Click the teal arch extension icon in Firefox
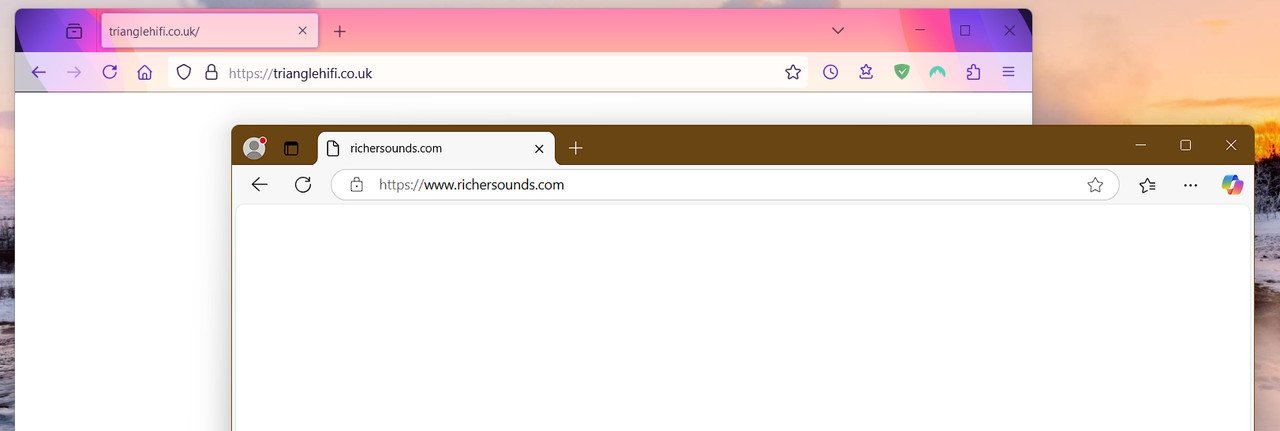Screen dimensions: 1280x431 [937, 72]
